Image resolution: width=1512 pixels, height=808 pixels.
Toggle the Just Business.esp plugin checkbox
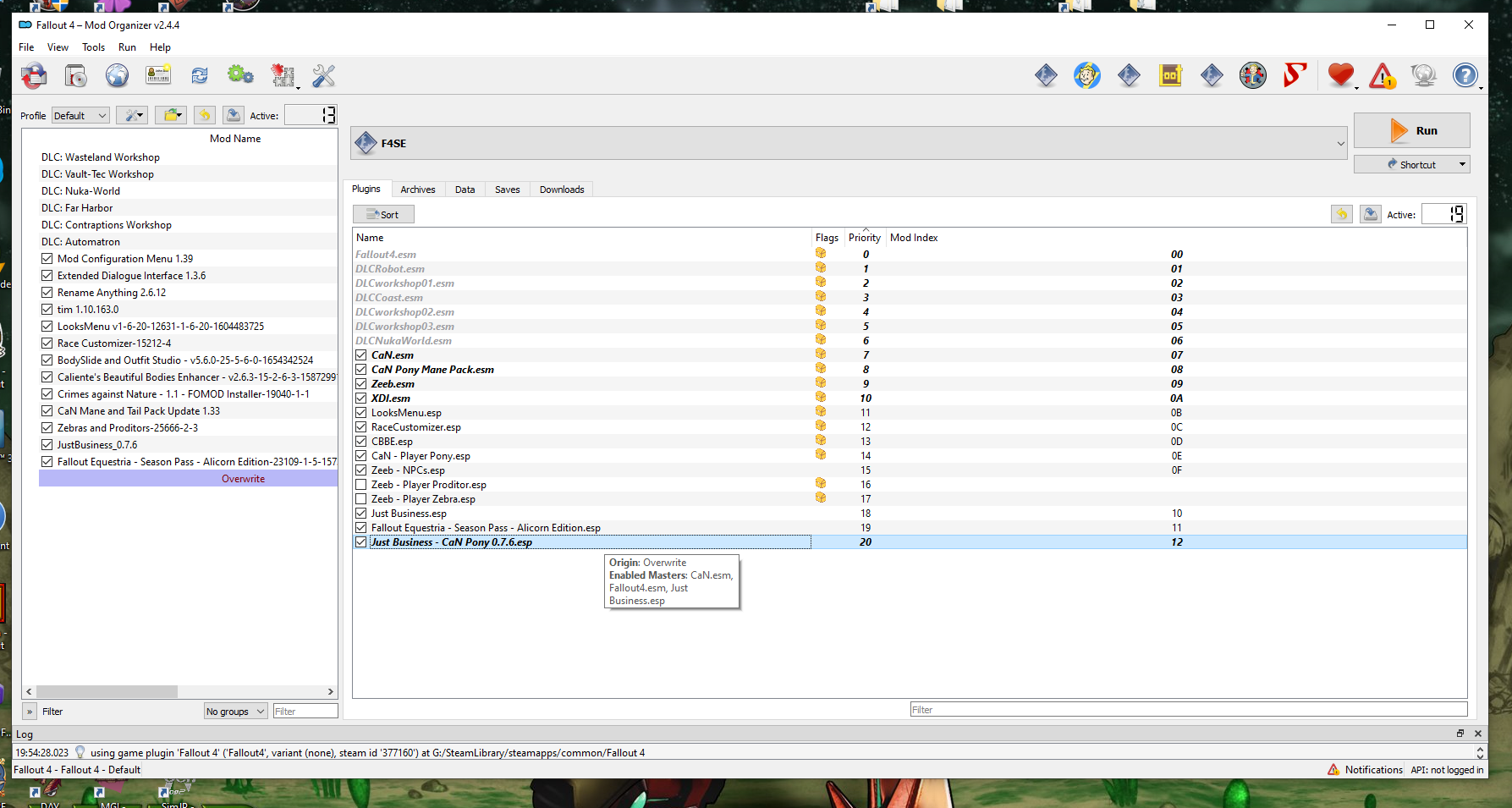click(361, 514)
